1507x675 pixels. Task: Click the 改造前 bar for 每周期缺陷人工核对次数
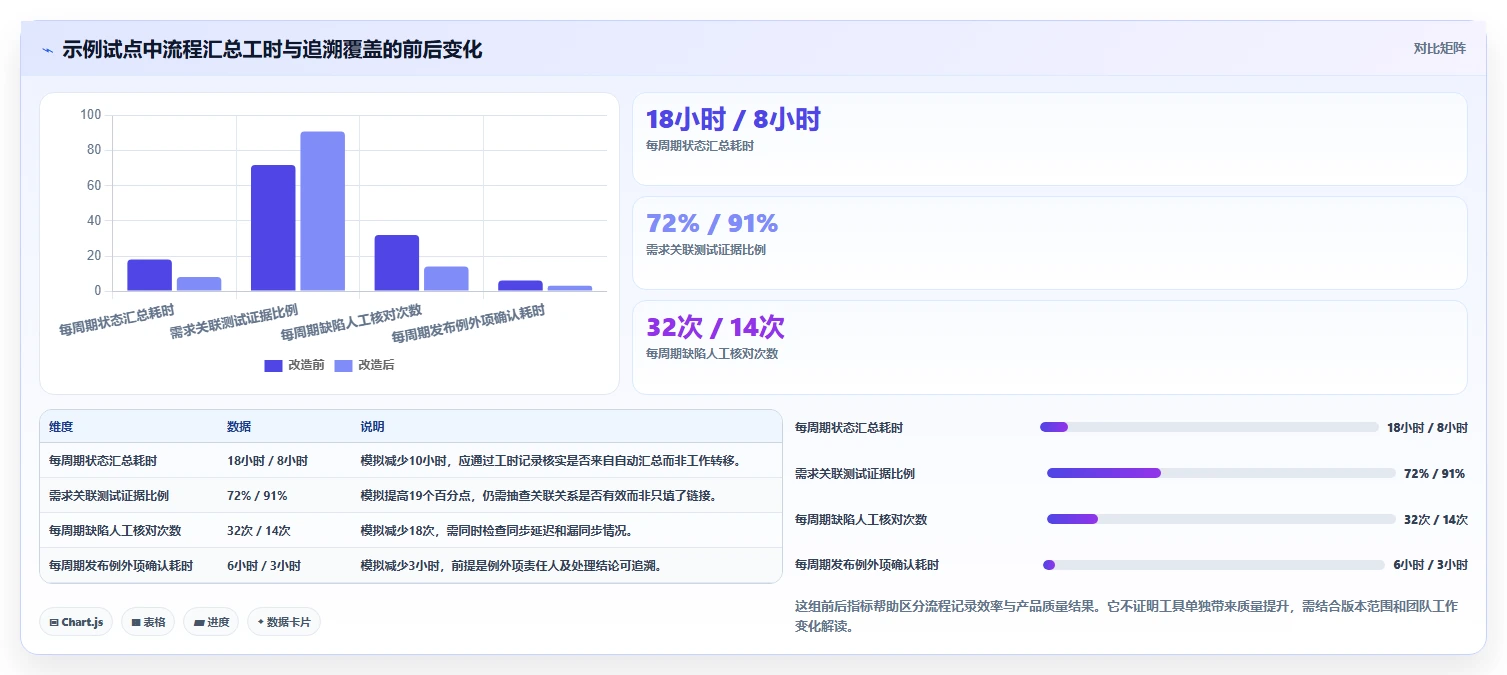(x=397, y=263)
